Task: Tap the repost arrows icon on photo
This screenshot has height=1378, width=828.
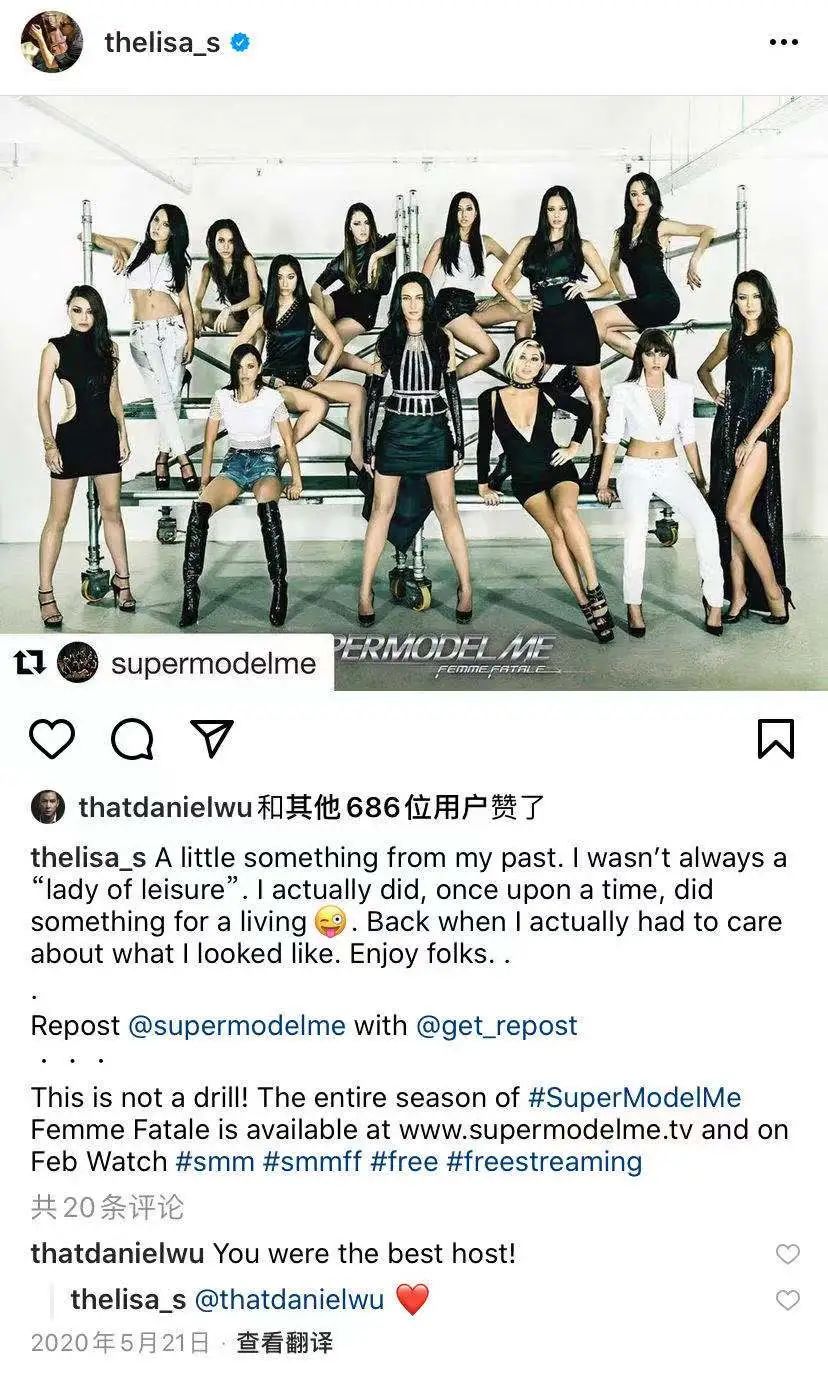Action: click(x=31, y=663)
